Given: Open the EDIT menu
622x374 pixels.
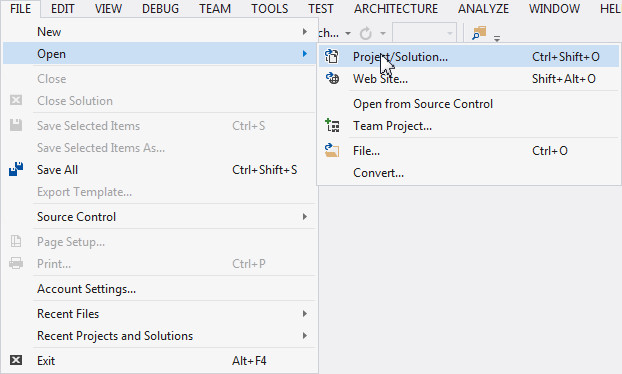Looking at the screenshot, I should click(62, 8).
